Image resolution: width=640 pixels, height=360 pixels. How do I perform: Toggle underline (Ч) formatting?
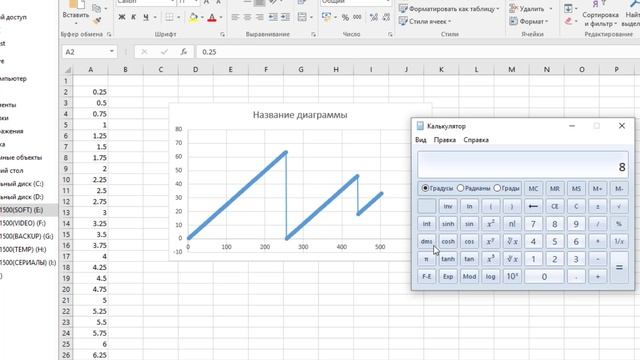click(146, 17)
